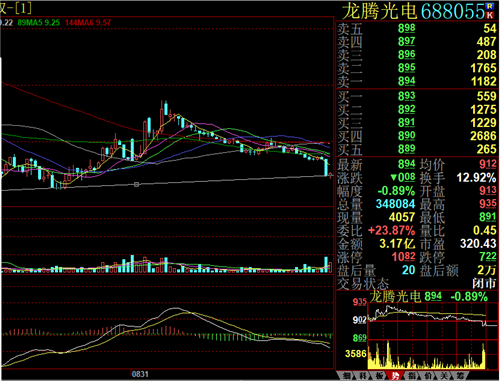Click the bid volume 2686
Viewport: 500px width, 381px height.
coord(483,136)
